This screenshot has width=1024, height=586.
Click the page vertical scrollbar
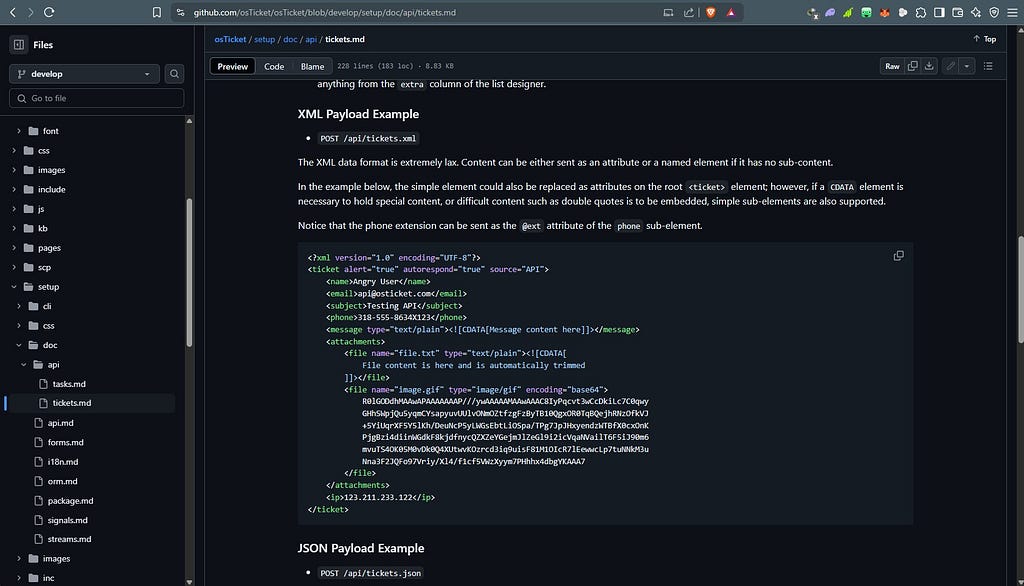click(x=1021, y=289)
